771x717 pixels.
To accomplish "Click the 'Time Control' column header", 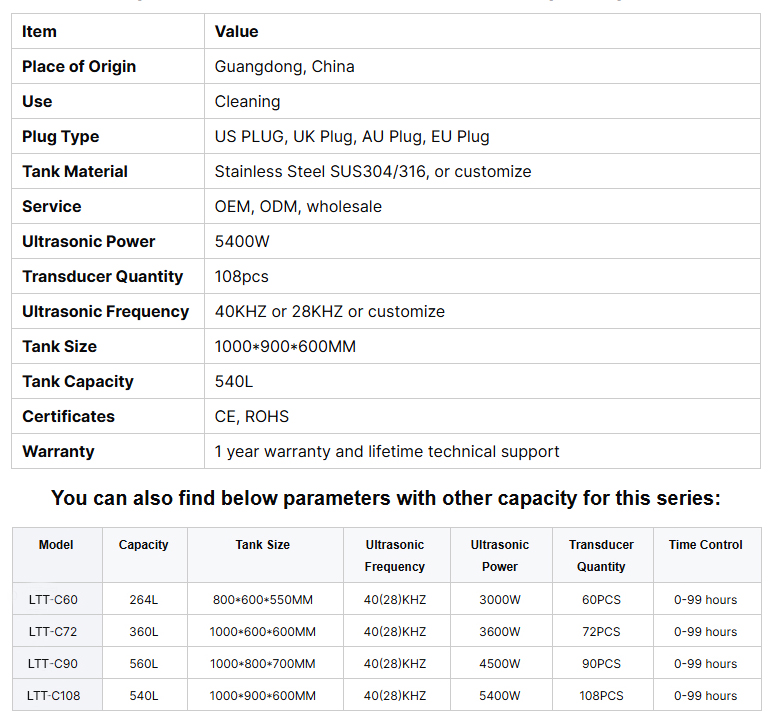I will pos(705,545).
